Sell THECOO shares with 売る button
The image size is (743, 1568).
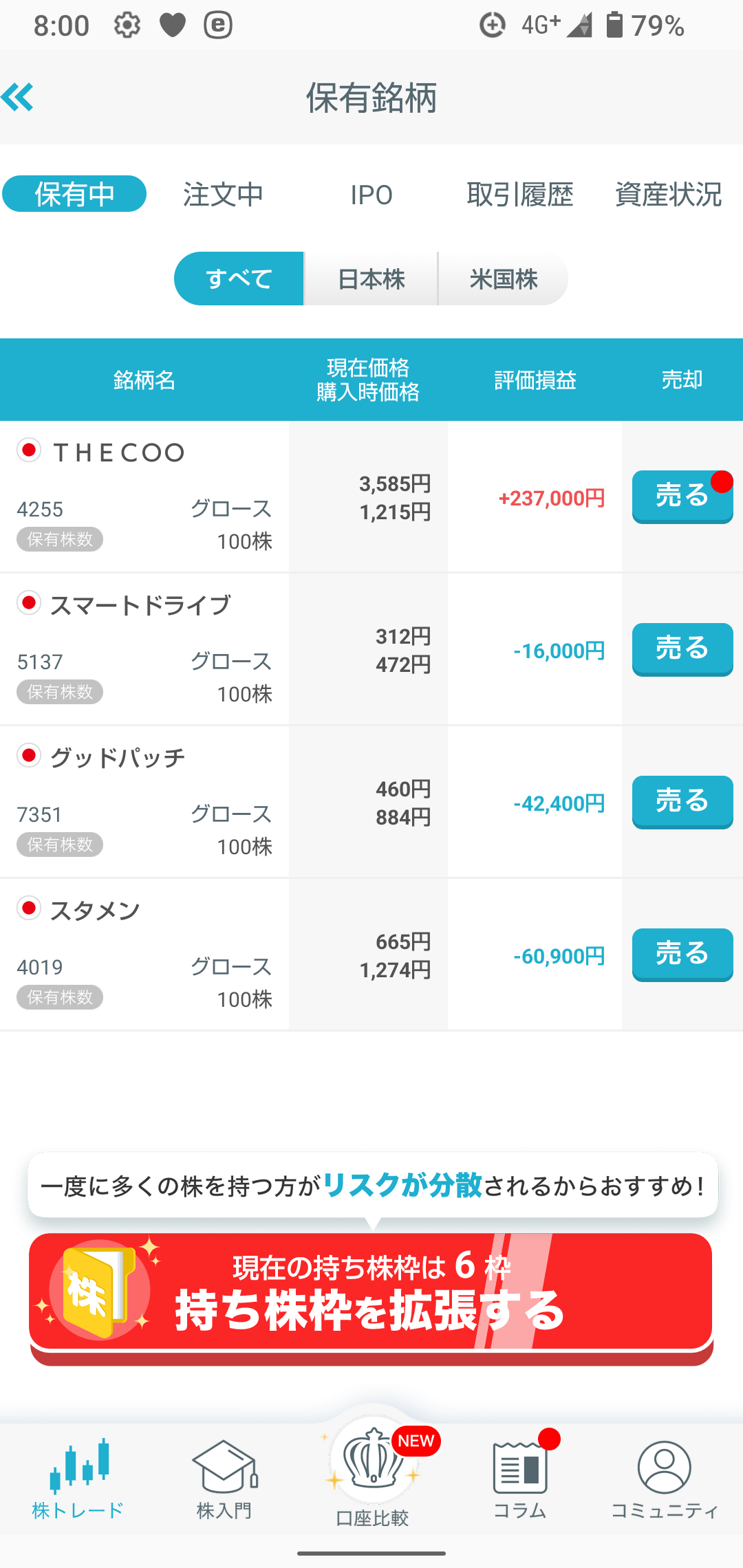[682, 497]
